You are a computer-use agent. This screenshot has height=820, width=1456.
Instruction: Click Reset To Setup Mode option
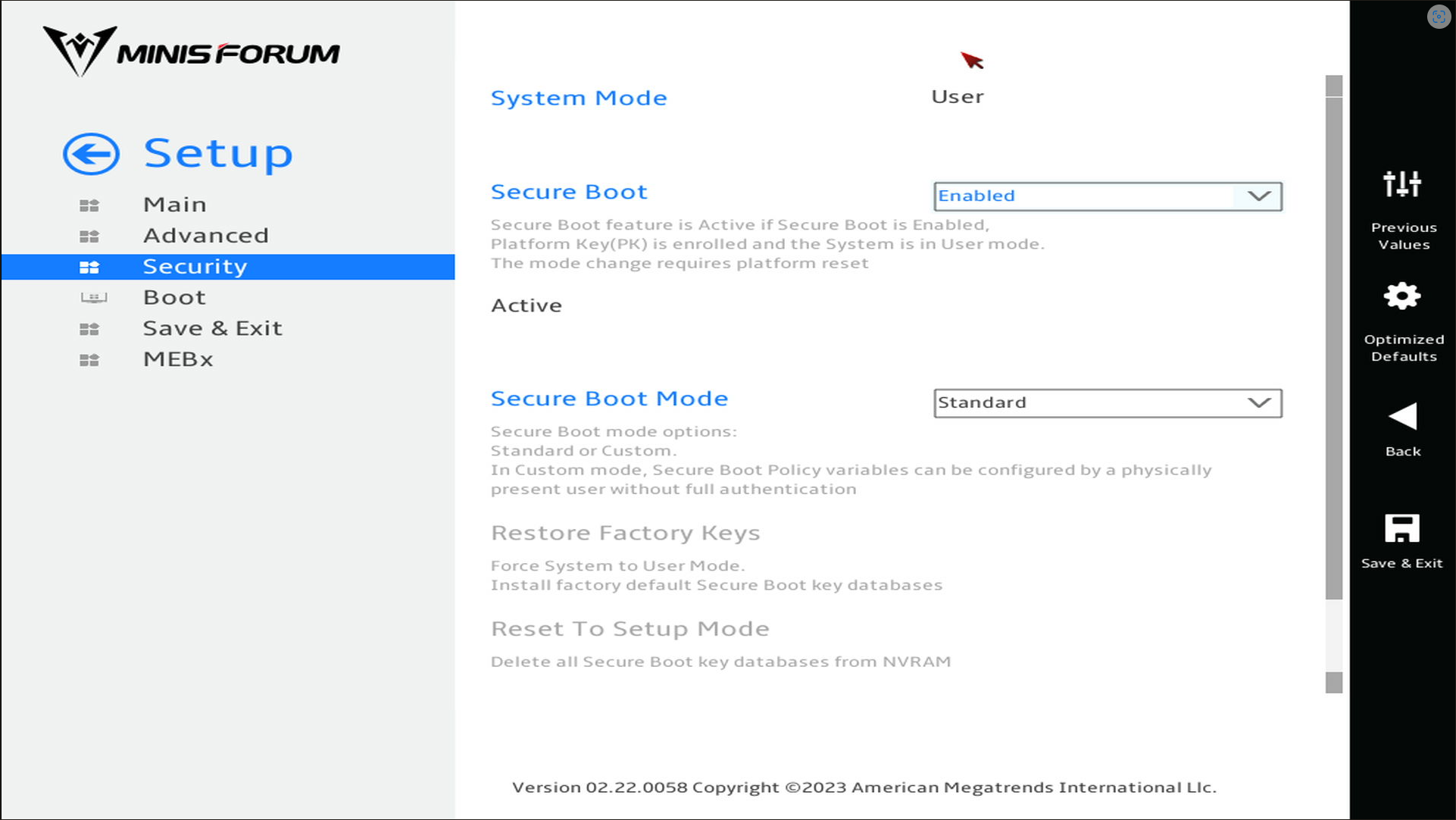630,629
